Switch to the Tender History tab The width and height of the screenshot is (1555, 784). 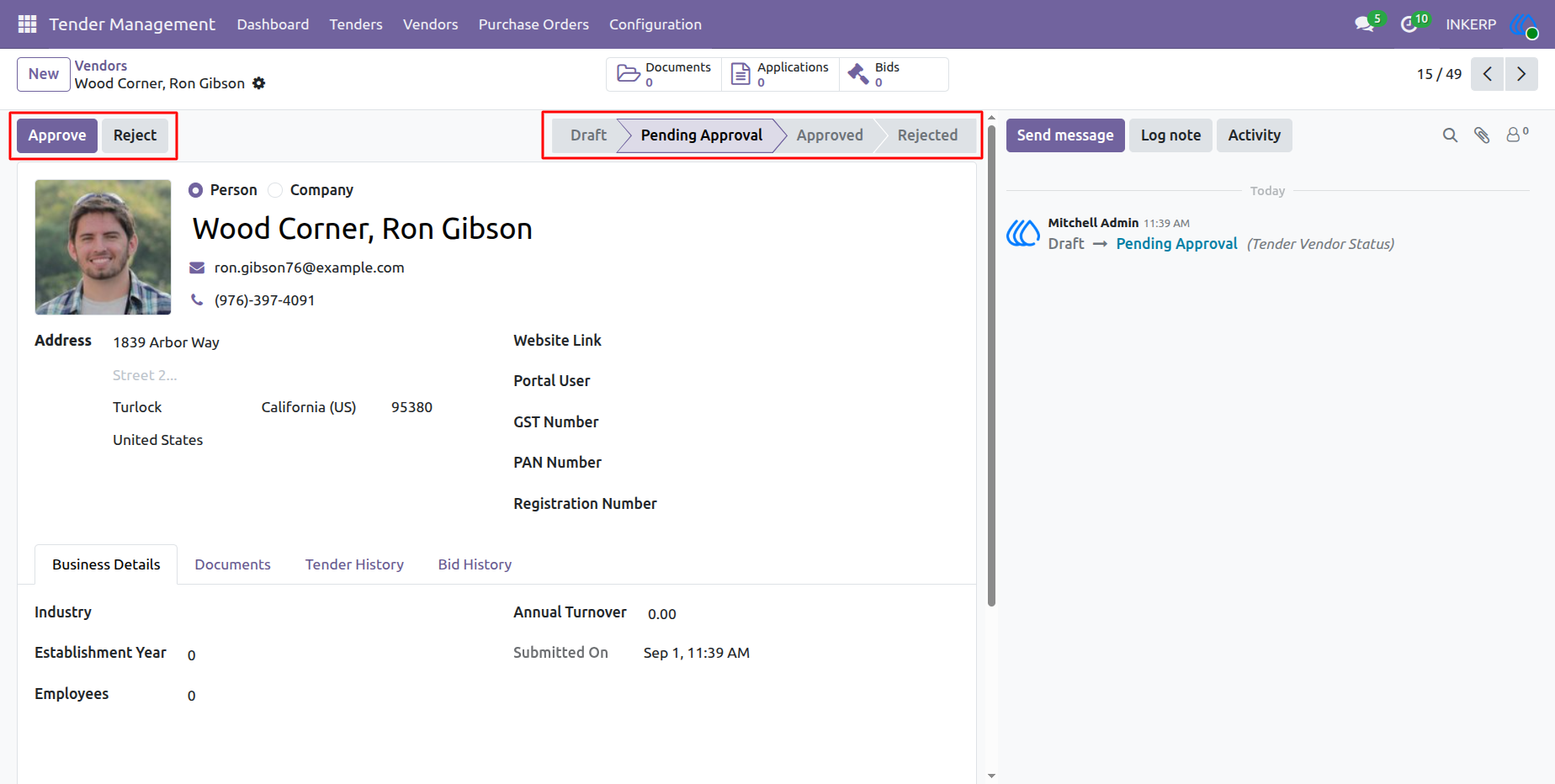pyautogui.click(x=354, y=564)
